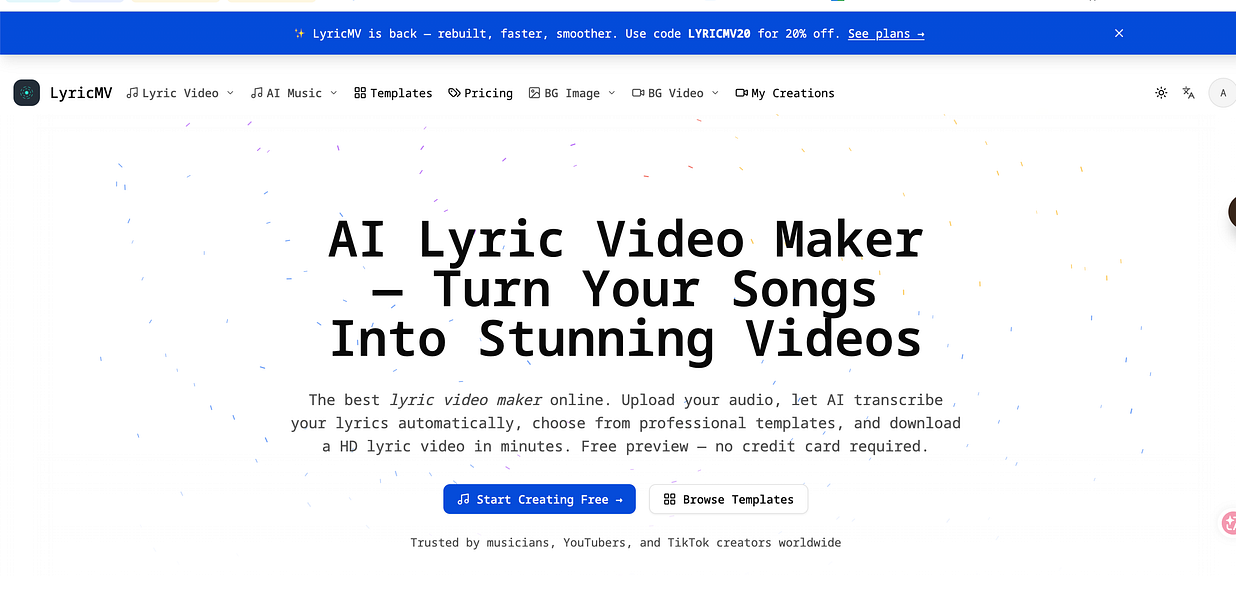
Task: Click the tag icon beside Pricing
Action: (454, 93)
